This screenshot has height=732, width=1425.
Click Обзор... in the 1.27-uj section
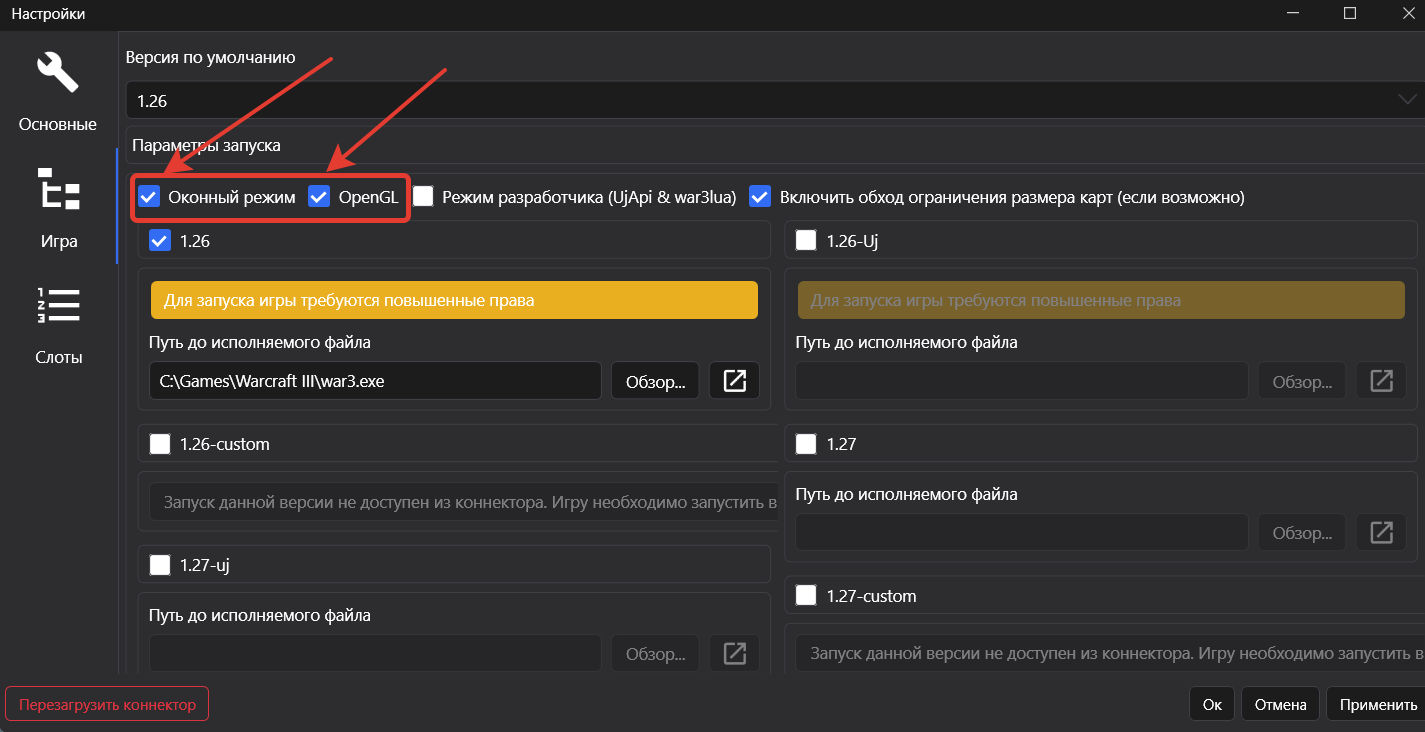click(655, 654)
